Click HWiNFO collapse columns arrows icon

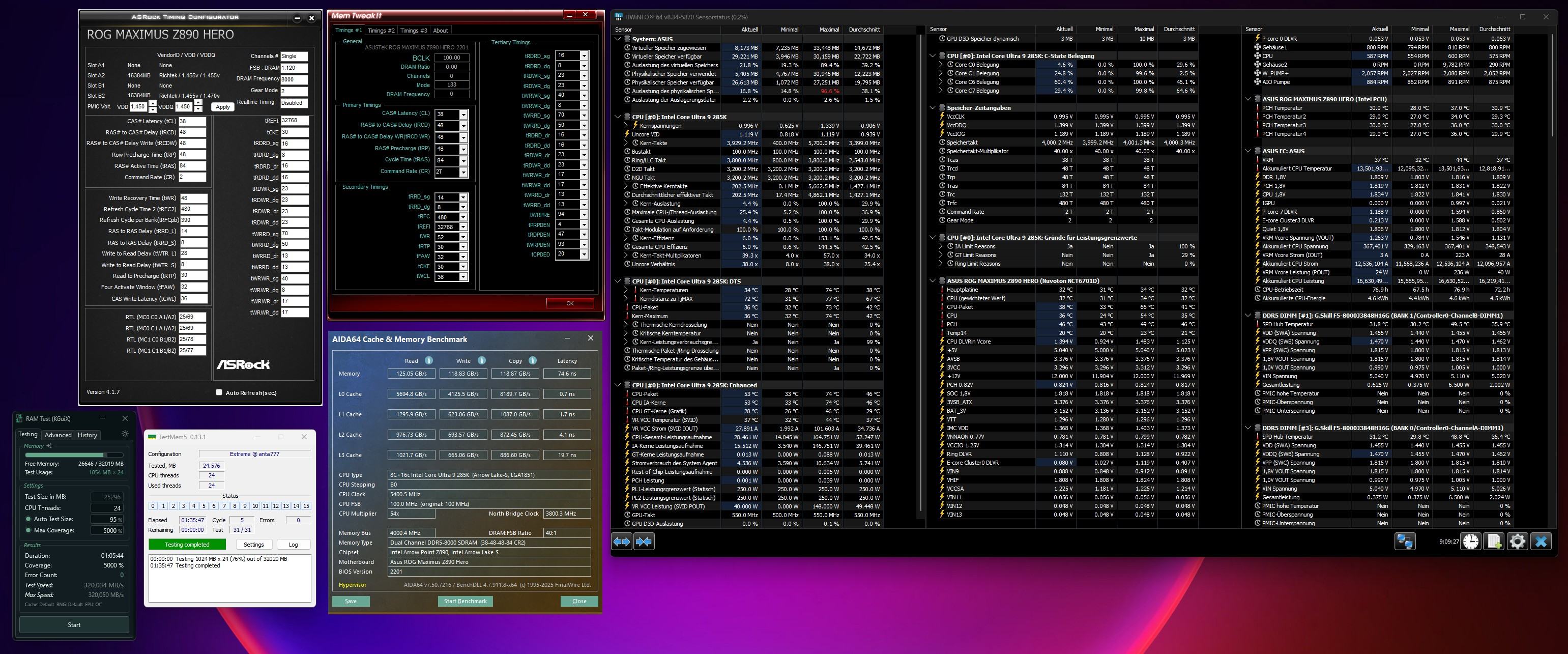pos(644,542)
